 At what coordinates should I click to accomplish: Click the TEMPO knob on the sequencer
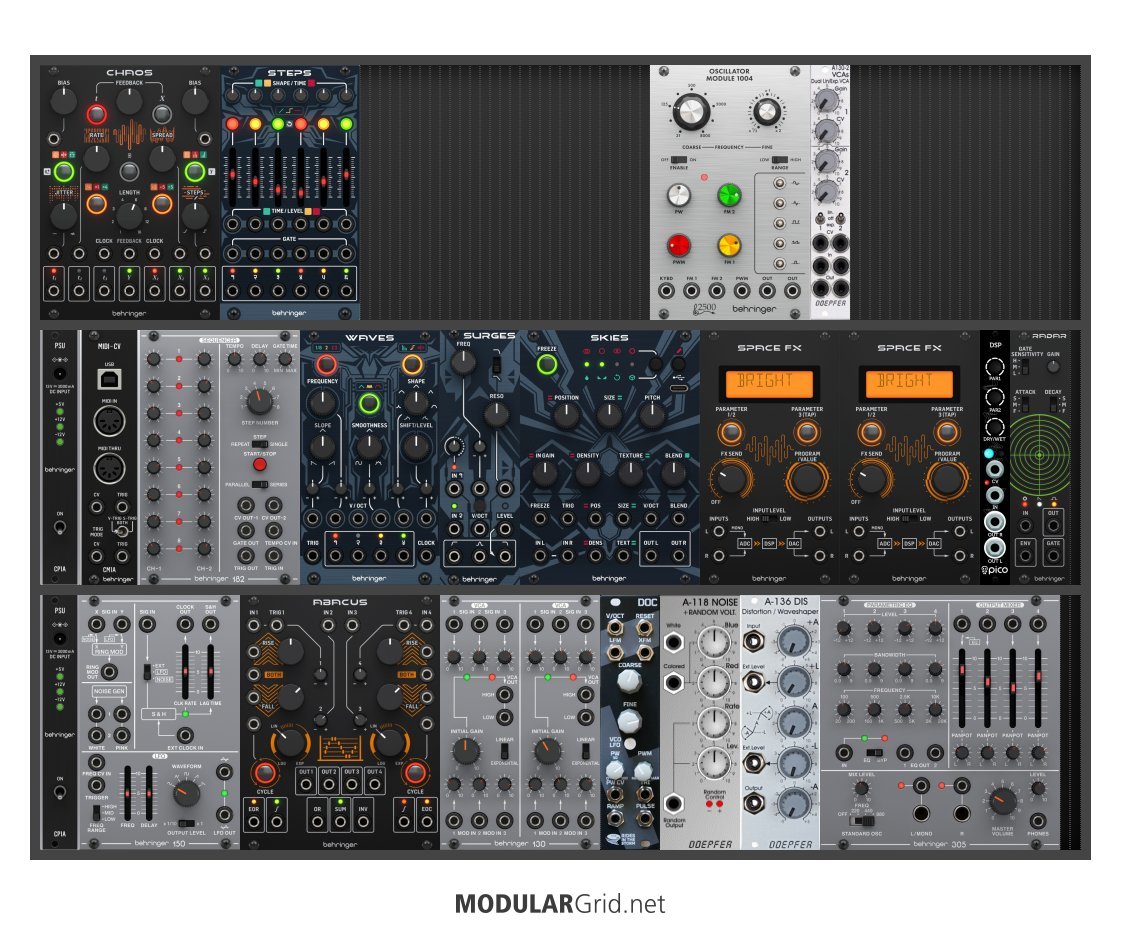pos(234,360)
